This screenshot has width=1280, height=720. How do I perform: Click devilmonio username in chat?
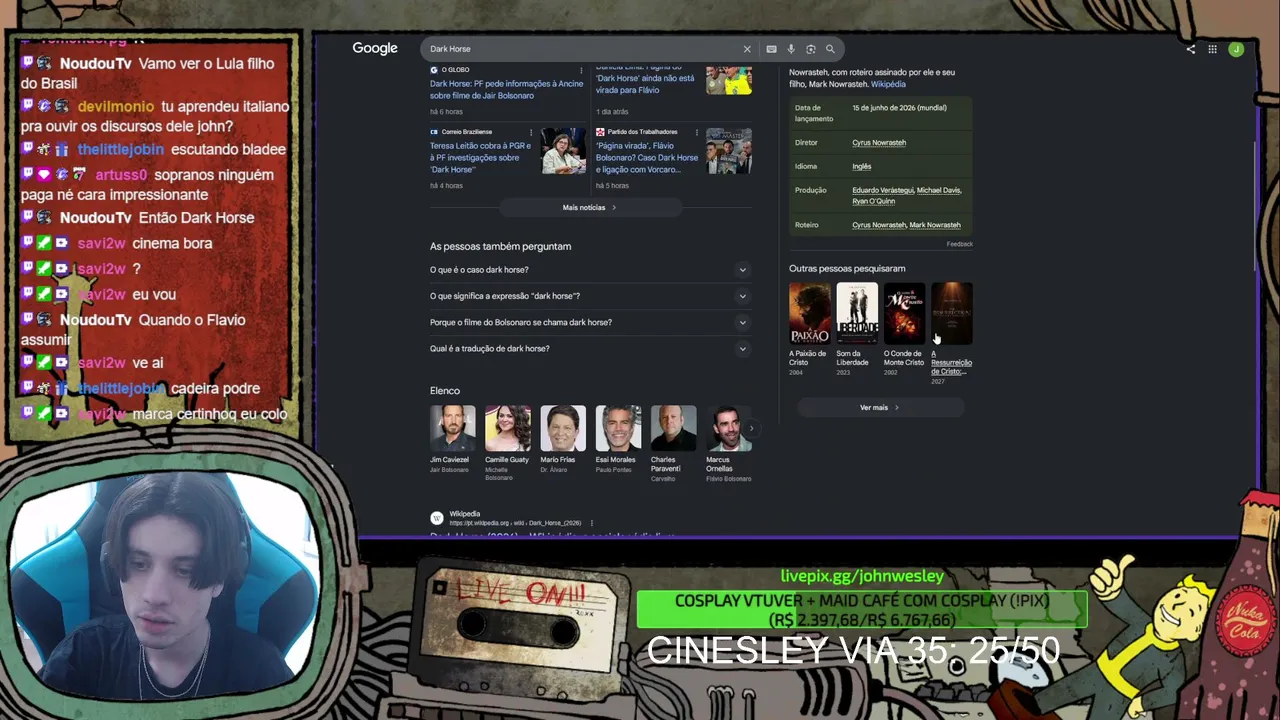116,106
